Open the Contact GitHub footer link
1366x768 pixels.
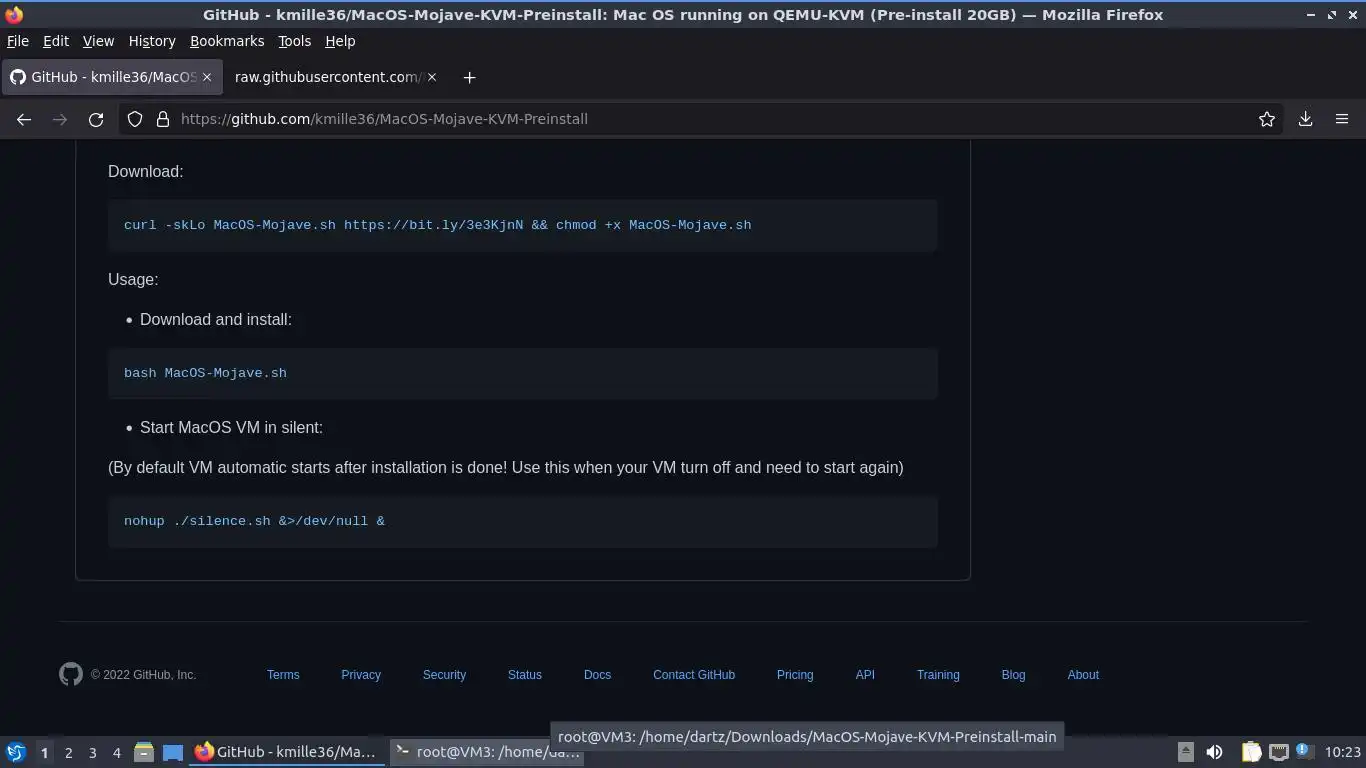(694, 675)
